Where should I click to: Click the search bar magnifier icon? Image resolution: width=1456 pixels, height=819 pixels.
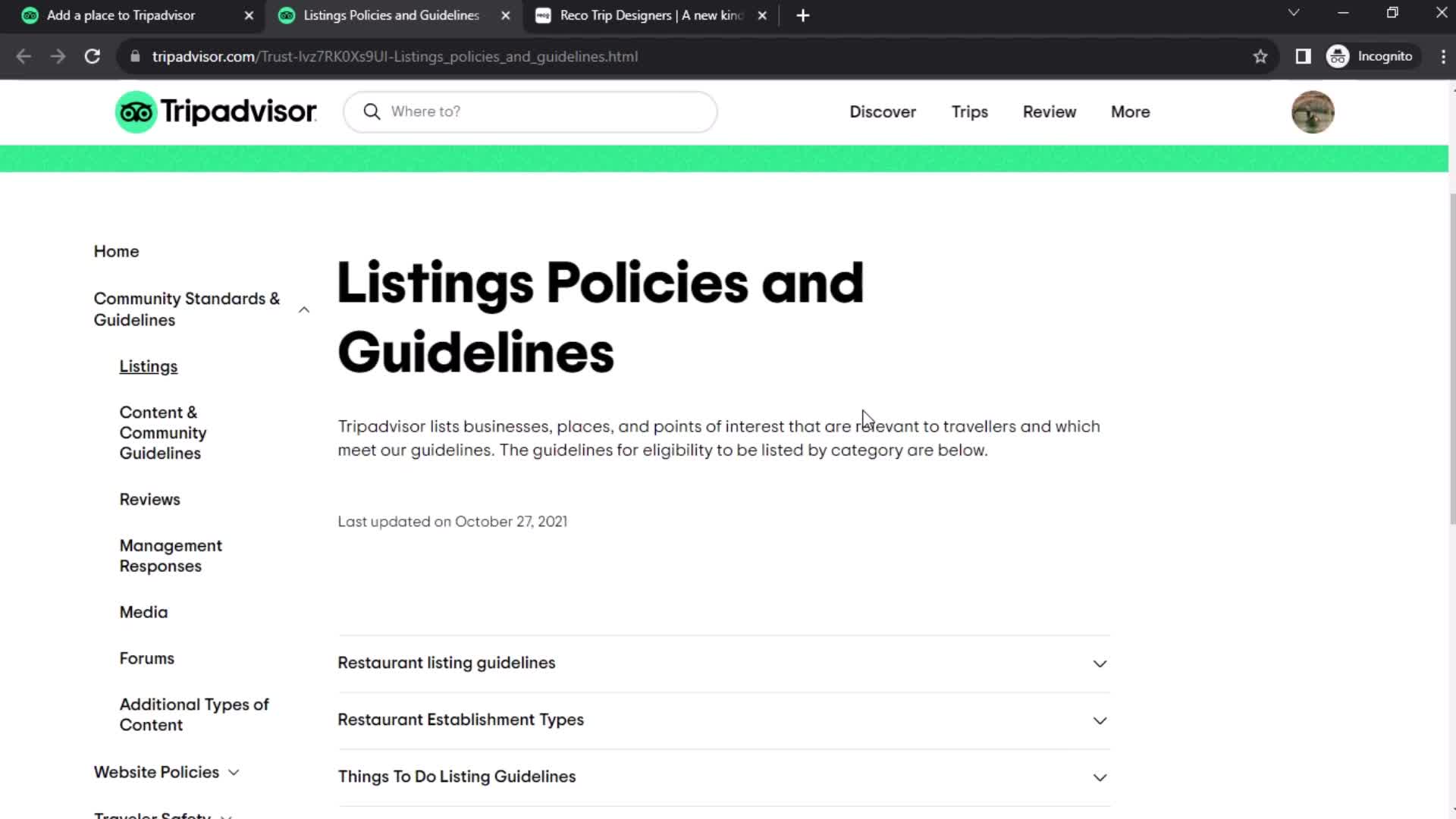coord(371,111)
